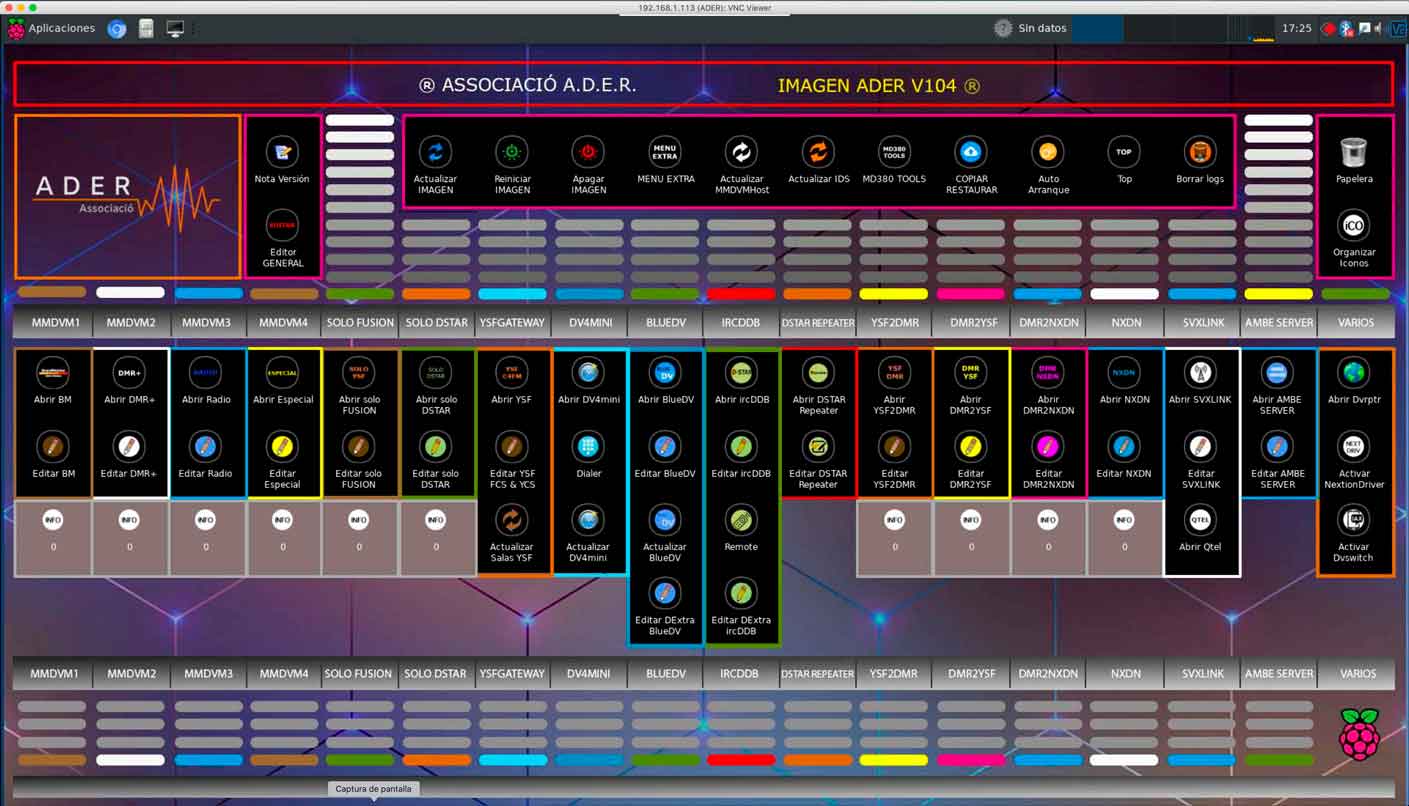Open the Papelera trash icon
Viewport: 1409px width, 806px height.
pyautogui.click(x=1353, y=153)
